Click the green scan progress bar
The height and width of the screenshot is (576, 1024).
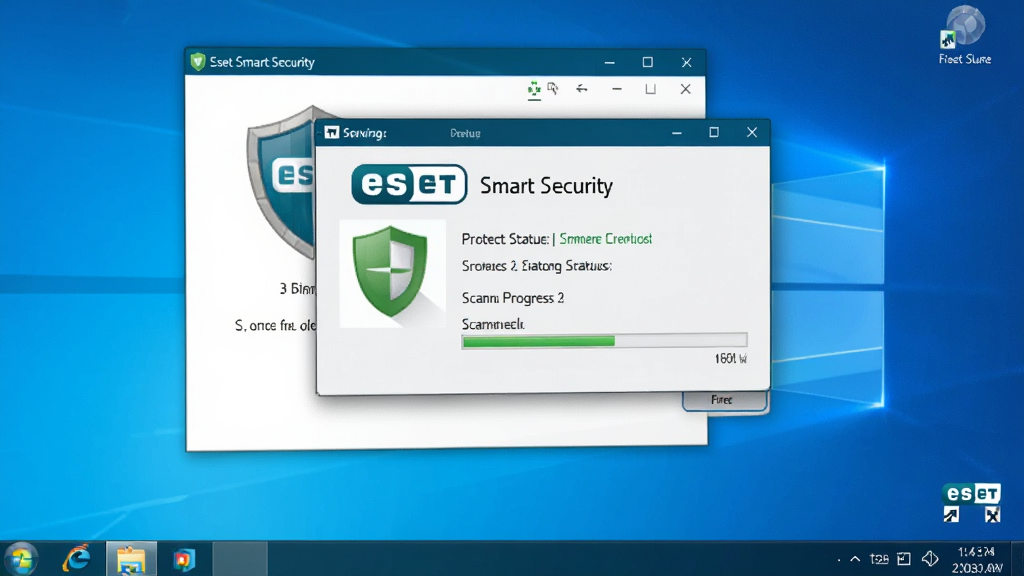(x=604, y=341)
